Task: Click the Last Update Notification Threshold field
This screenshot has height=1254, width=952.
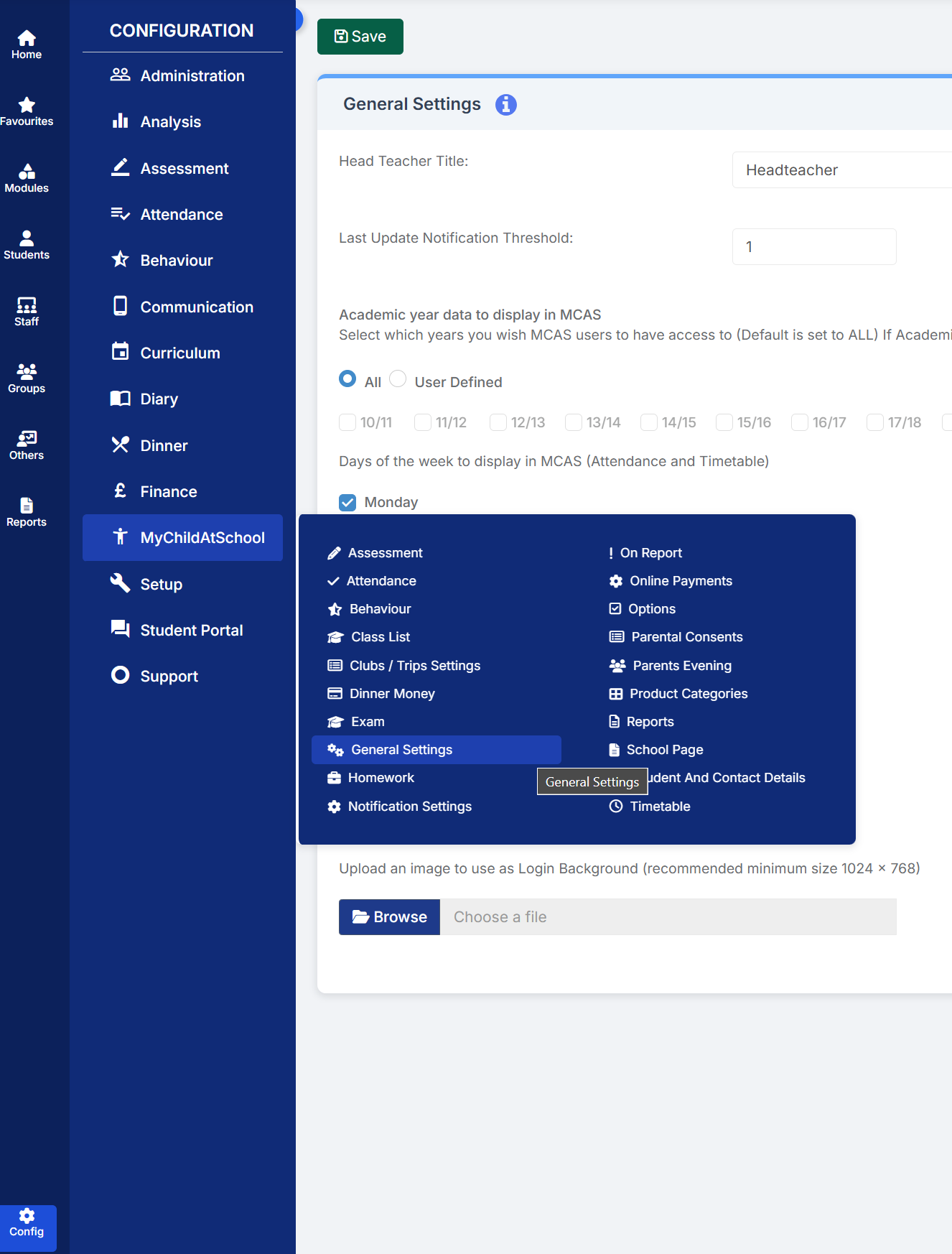Action: tap(813, 247)
